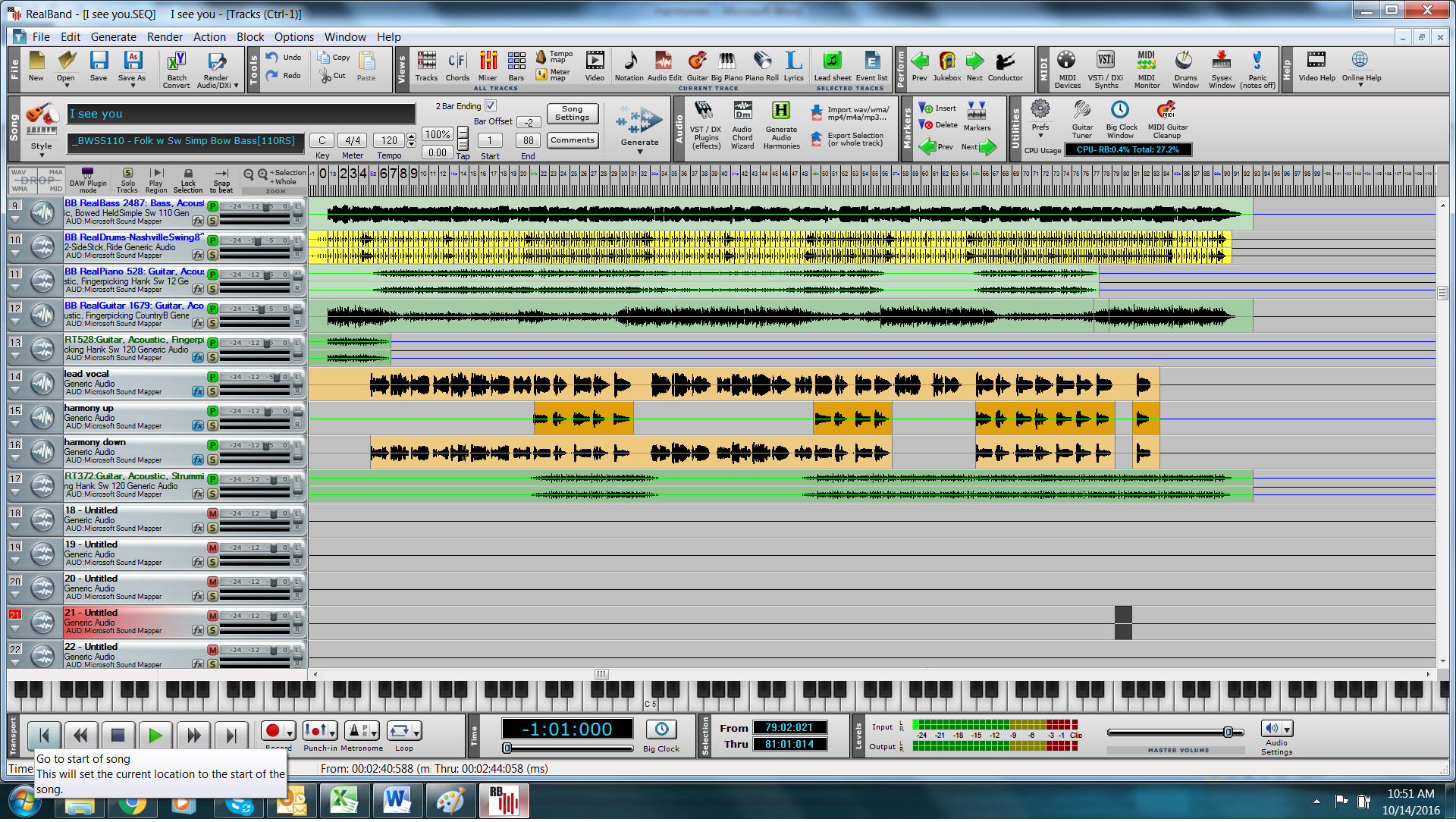
Task: Click the Key button showing C
Action: [322, 140]
